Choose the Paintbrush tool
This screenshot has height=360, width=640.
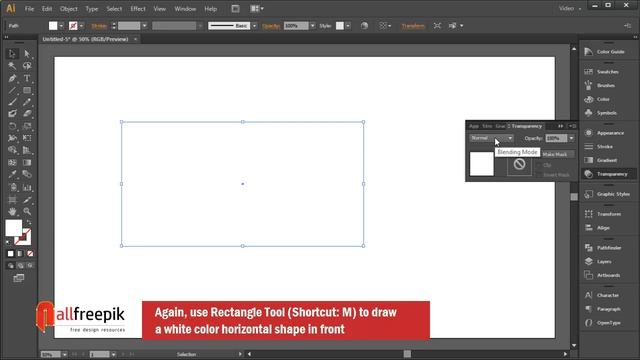point(12,102)
